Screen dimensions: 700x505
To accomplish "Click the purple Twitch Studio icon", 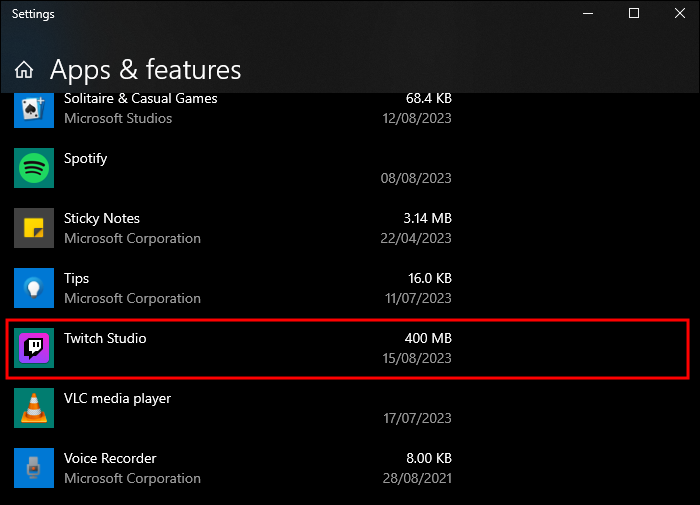I will coord(34,348).
